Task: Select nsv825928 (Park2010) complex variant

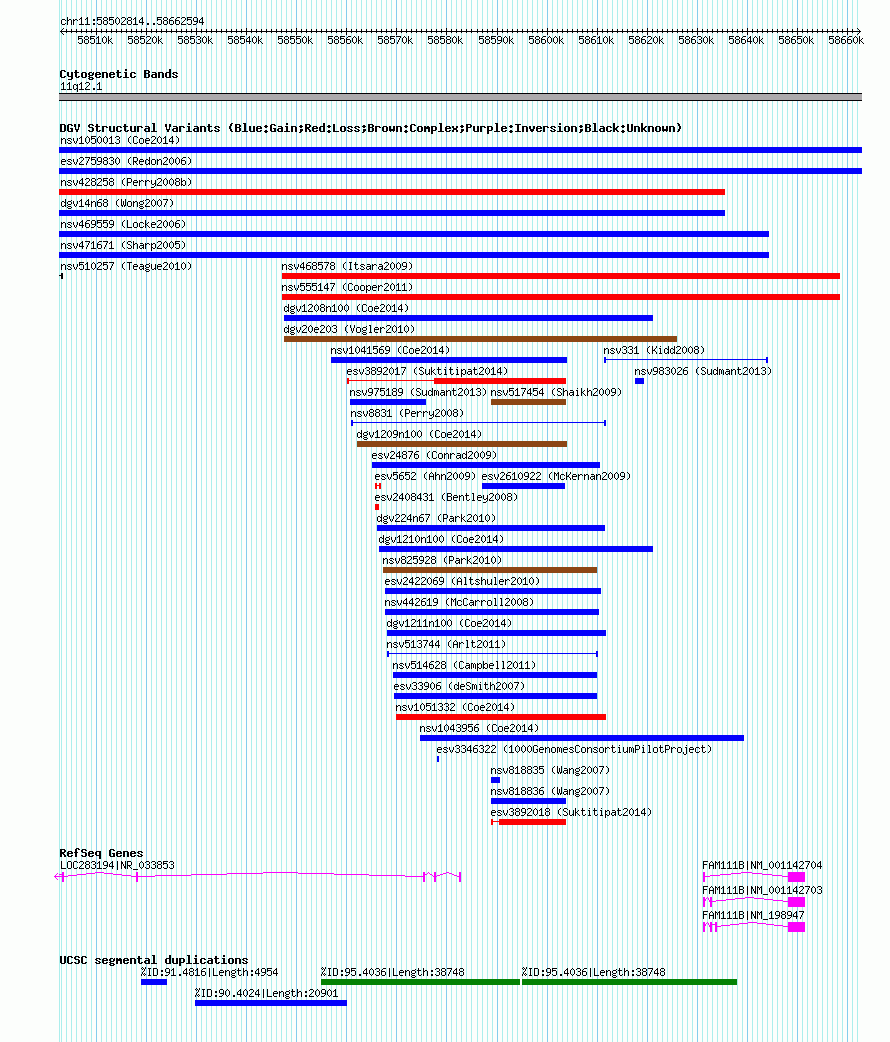Action: point(490,570)
